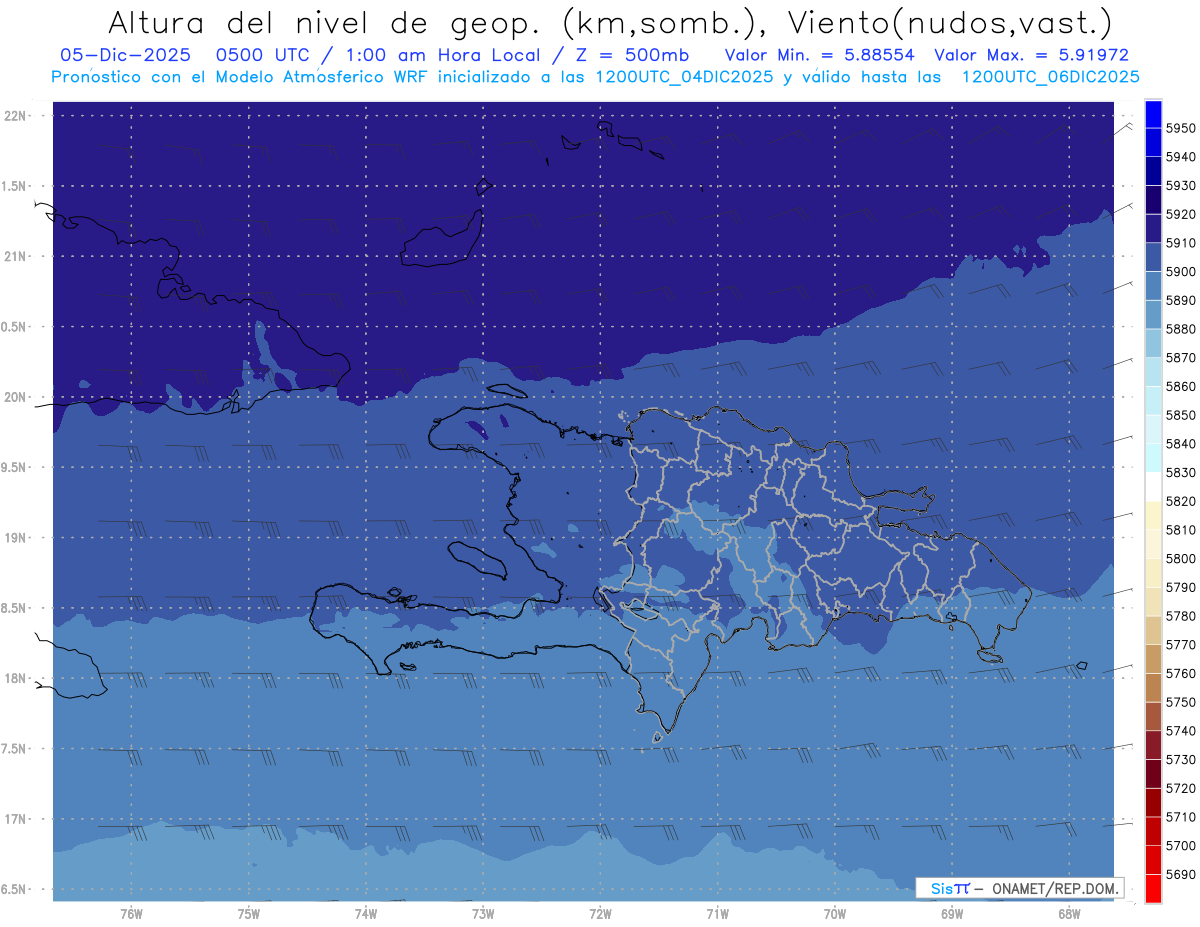Click the '7.5N' latitude label
This screenshot has height=927, width=1200.
pyautogui.click(x=15, y=749)
